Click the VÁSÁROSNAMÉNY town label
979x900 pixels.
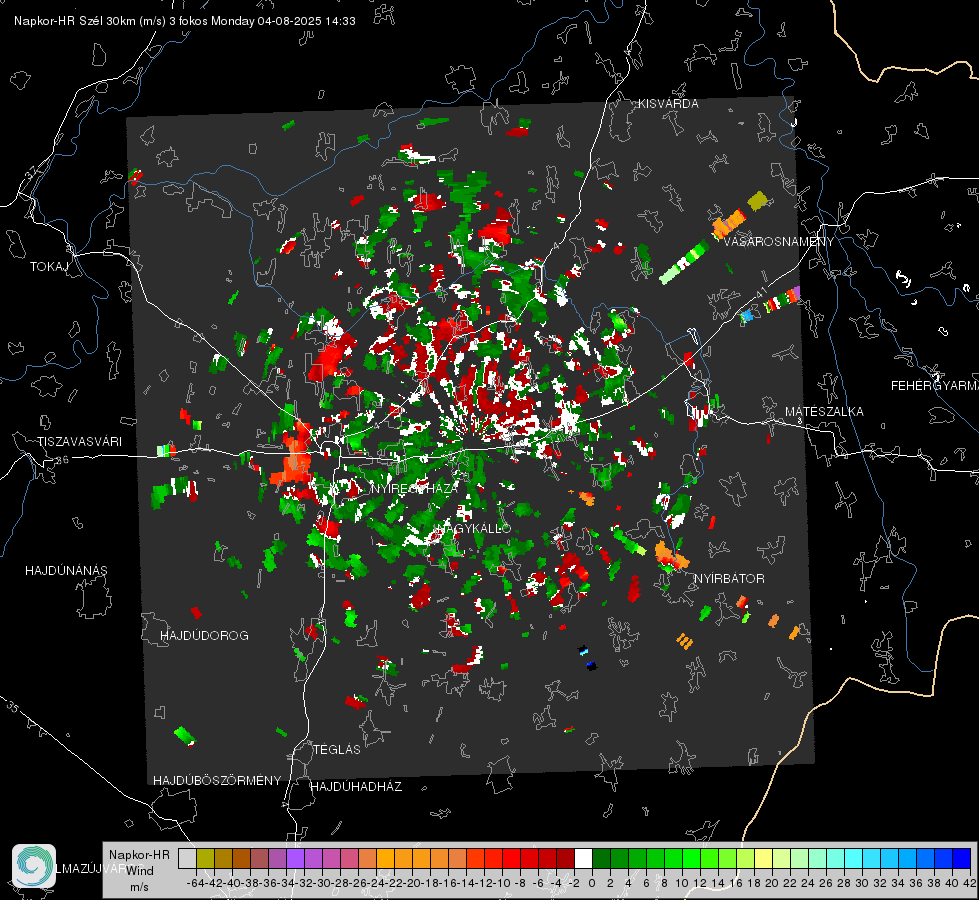tap(779, 242)
